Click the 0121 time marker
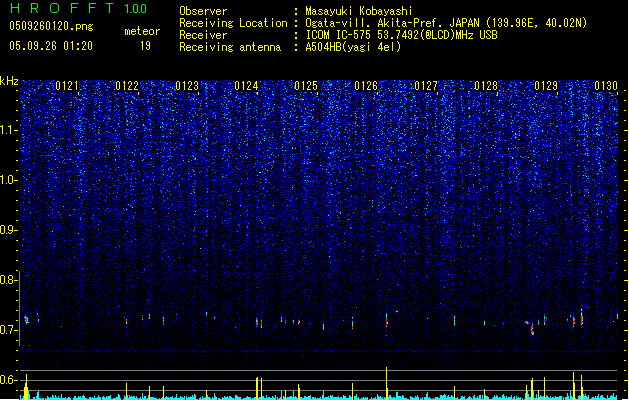This screenshot has height=400, width=629. pyautogui.click(x=67, y=86)
